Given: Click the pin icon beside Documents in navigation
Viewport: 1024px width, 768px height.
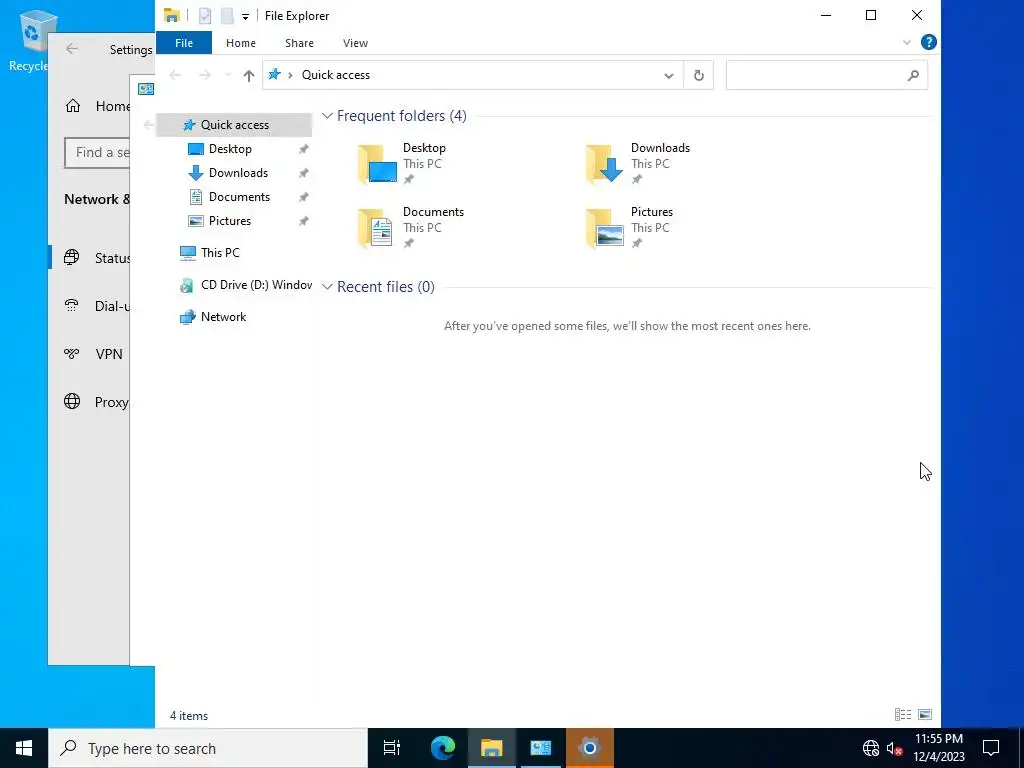Looking at the screenshot, I should (x=303, y=198).
